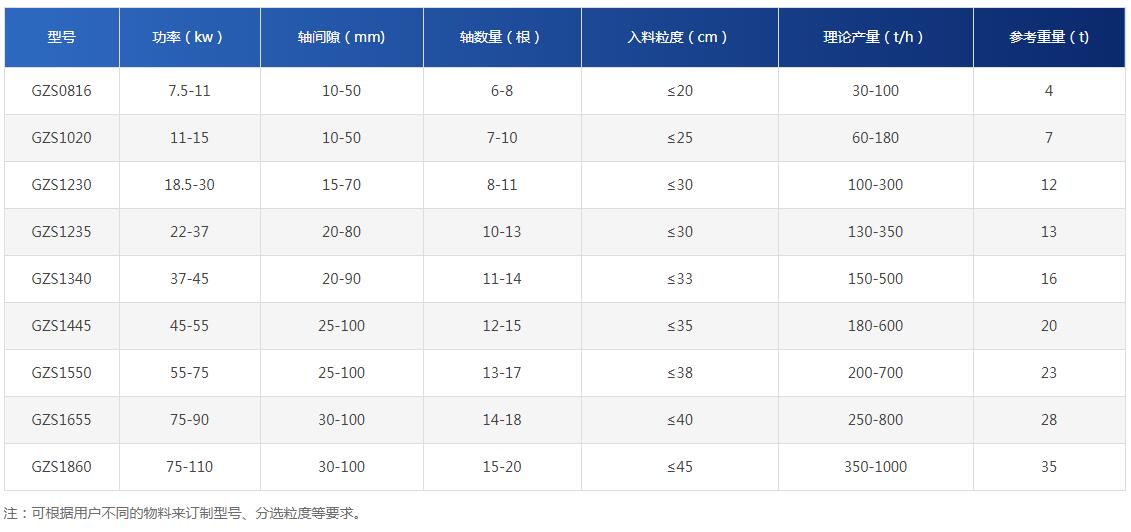Click the 型号 column header
Image resolution: width=1131 pixels, height=532 pixels.
[61, 37]
